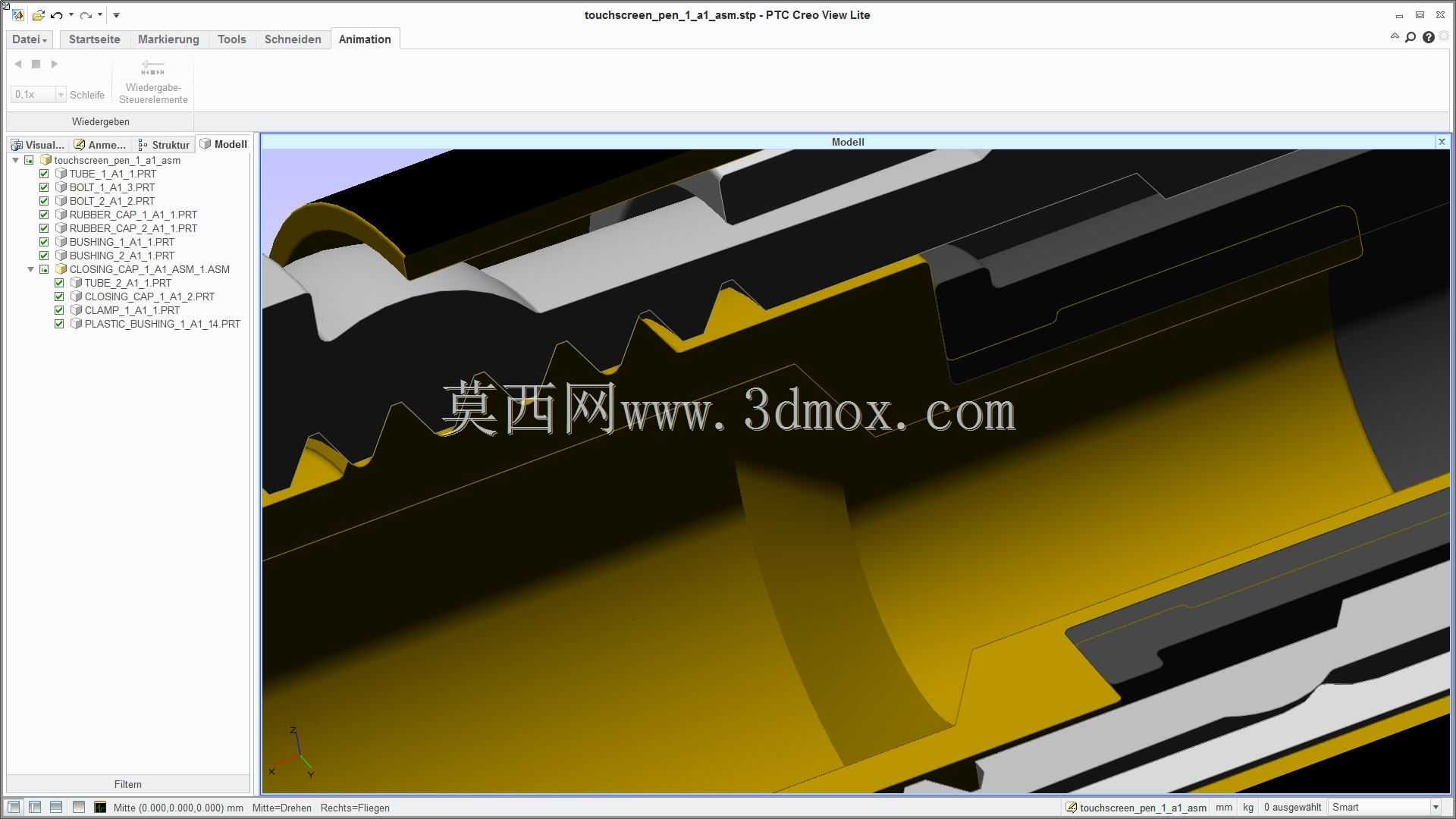Select the Modell panel tab

point(224,144)
